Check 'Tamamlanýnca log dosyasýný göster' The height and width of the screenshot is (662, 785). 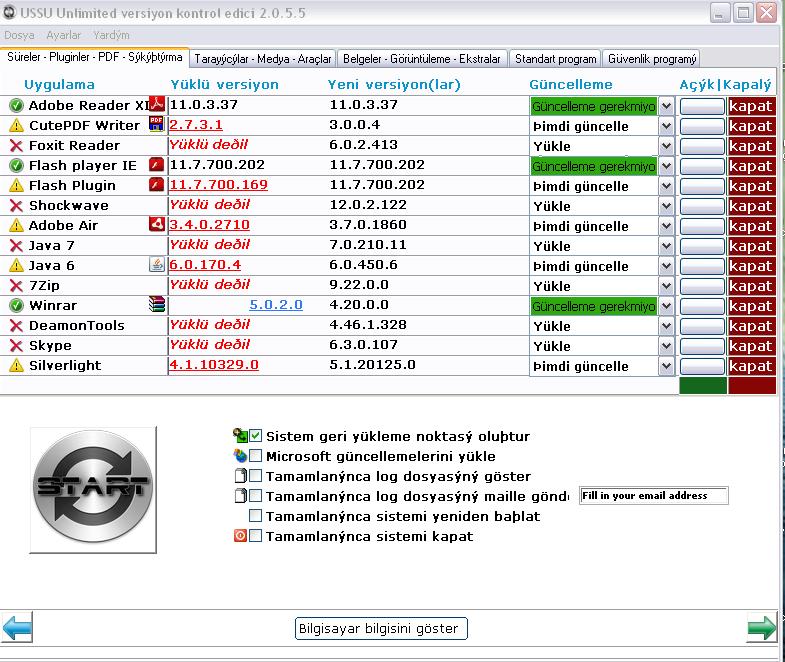[x=255, y=476]
